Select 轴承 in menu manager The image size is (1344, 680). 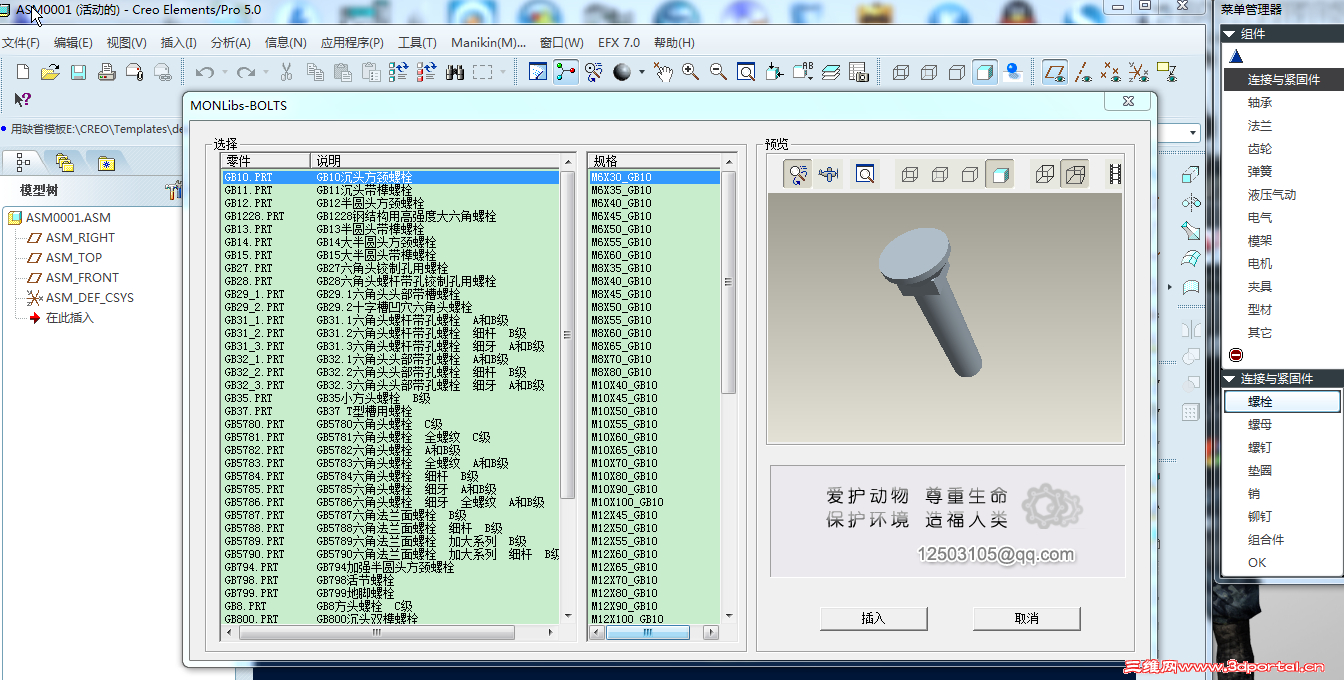click(1260, 102)
